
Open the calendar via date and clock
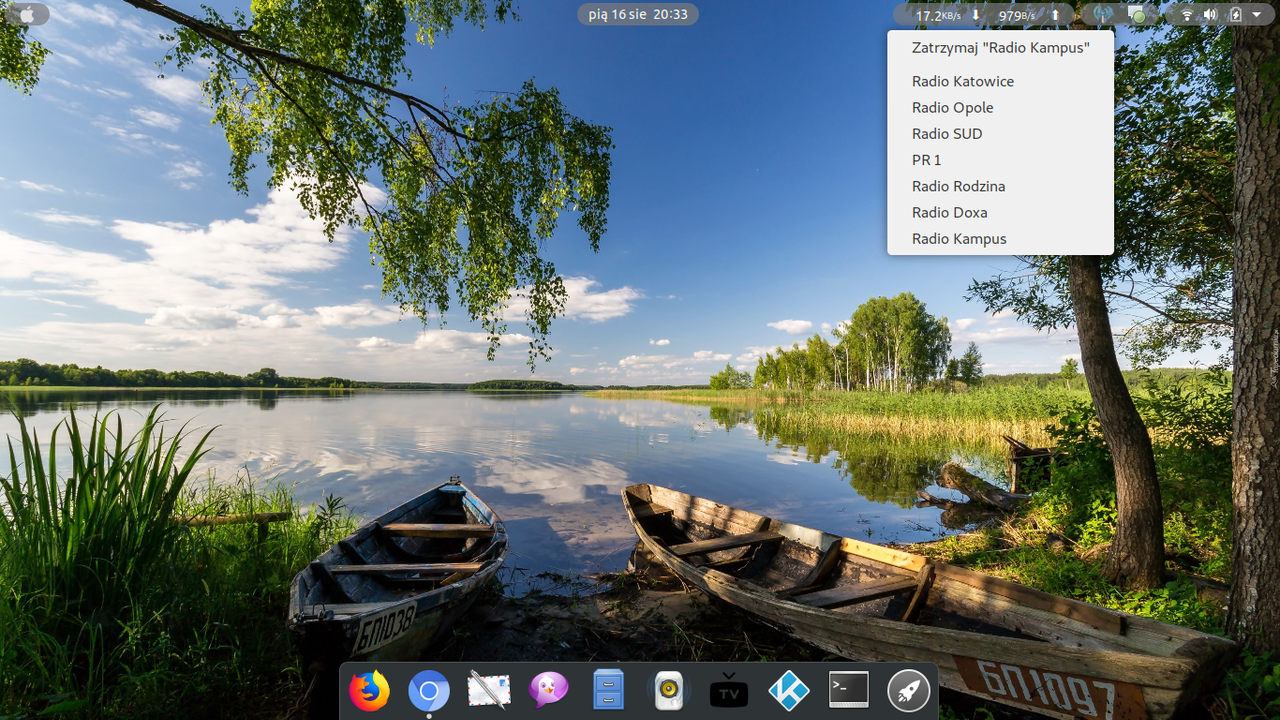pos(638,14)
